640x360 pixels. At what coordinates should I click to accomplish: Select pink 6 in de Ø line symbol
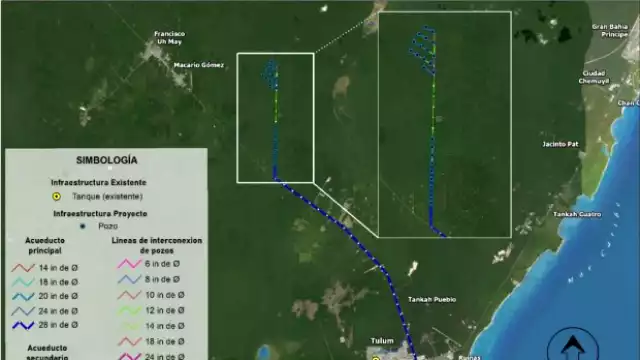click(x=129, y=264)
